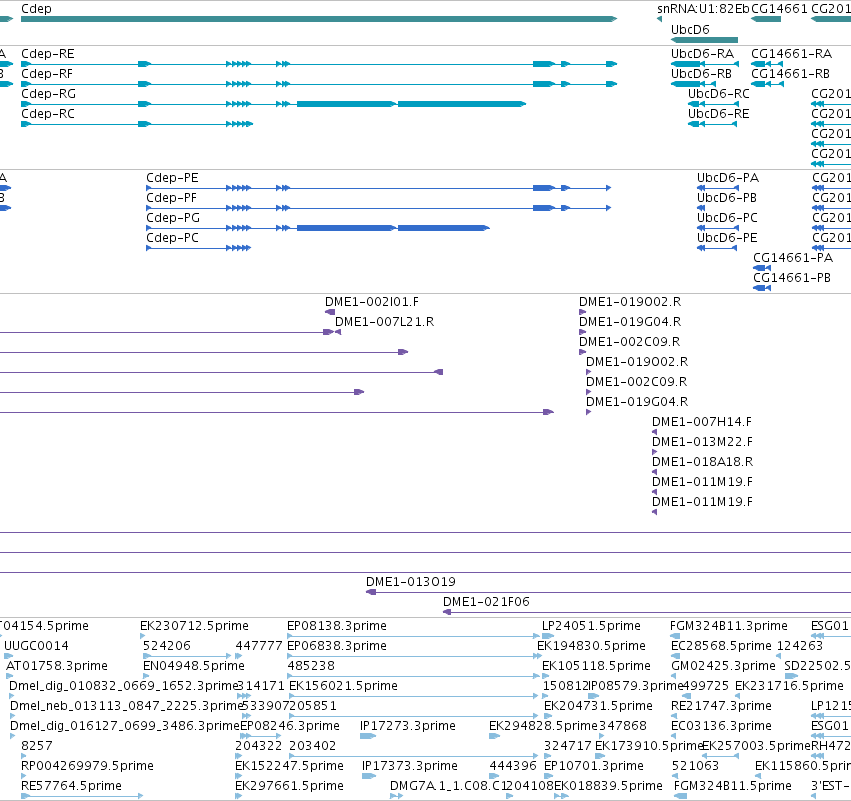The width and height of the screenshot is (851, 801).
Task: Click the UbcD6 gene span bar
Action: [704, 40]
